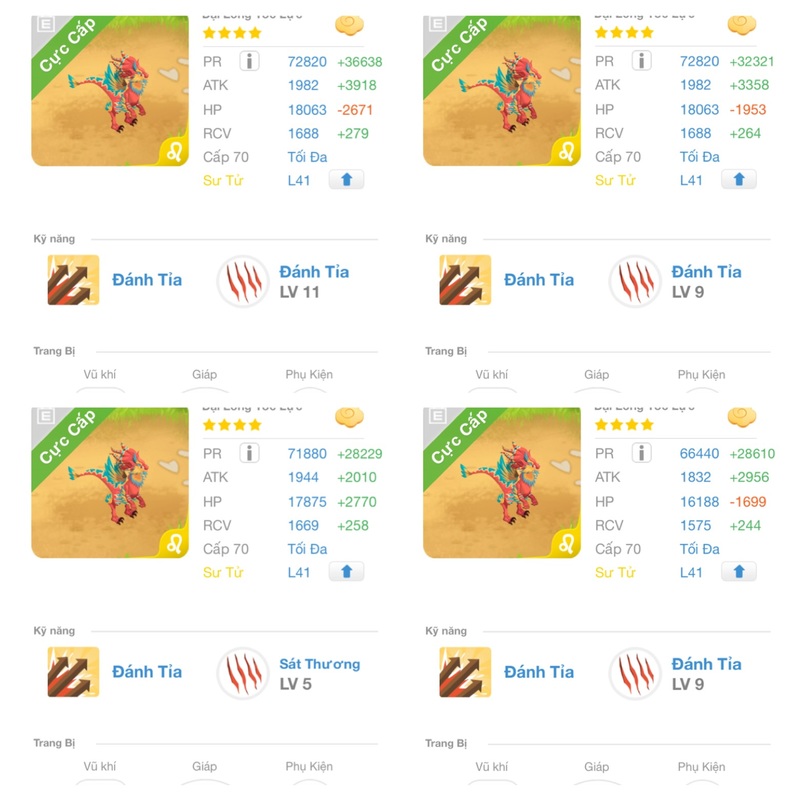The image size is (800, 800).
Task: Tap the claw skill icon next to LV 11
Action: (x=243, y=281)
